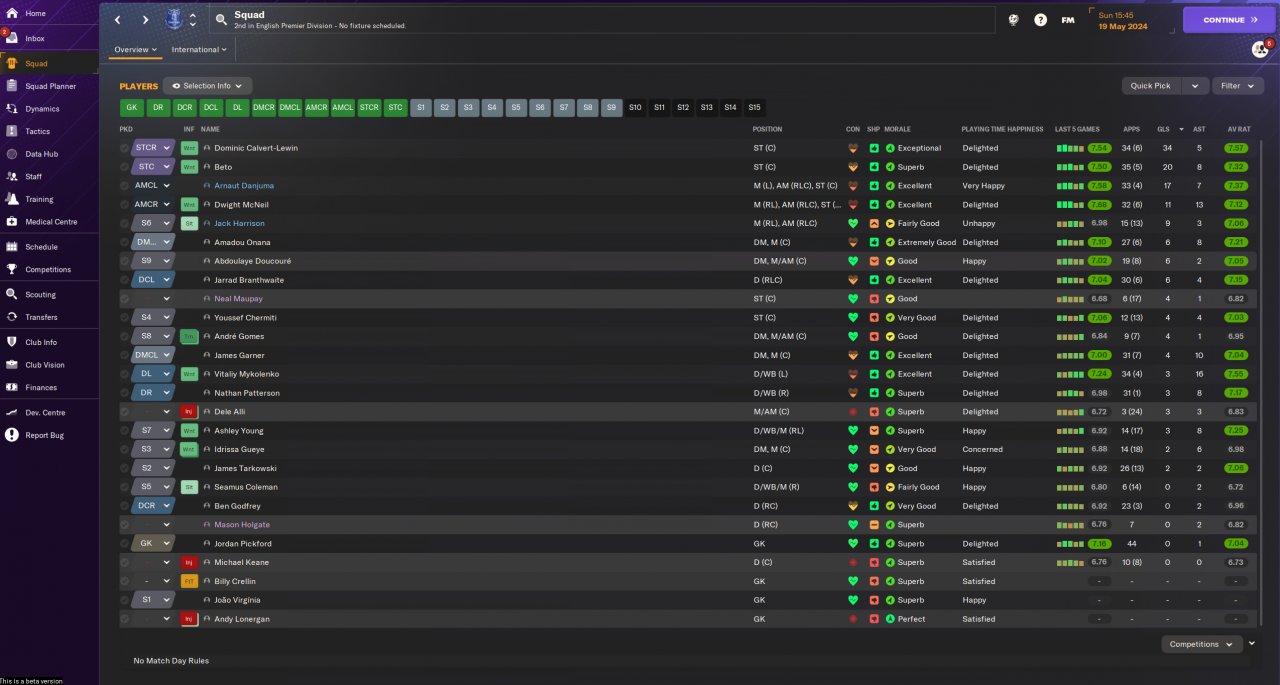The height and width of the screenshot is (685, 1280).
Task: Open the Quick Pick arrow dropdown
Action: (1194, 86)
